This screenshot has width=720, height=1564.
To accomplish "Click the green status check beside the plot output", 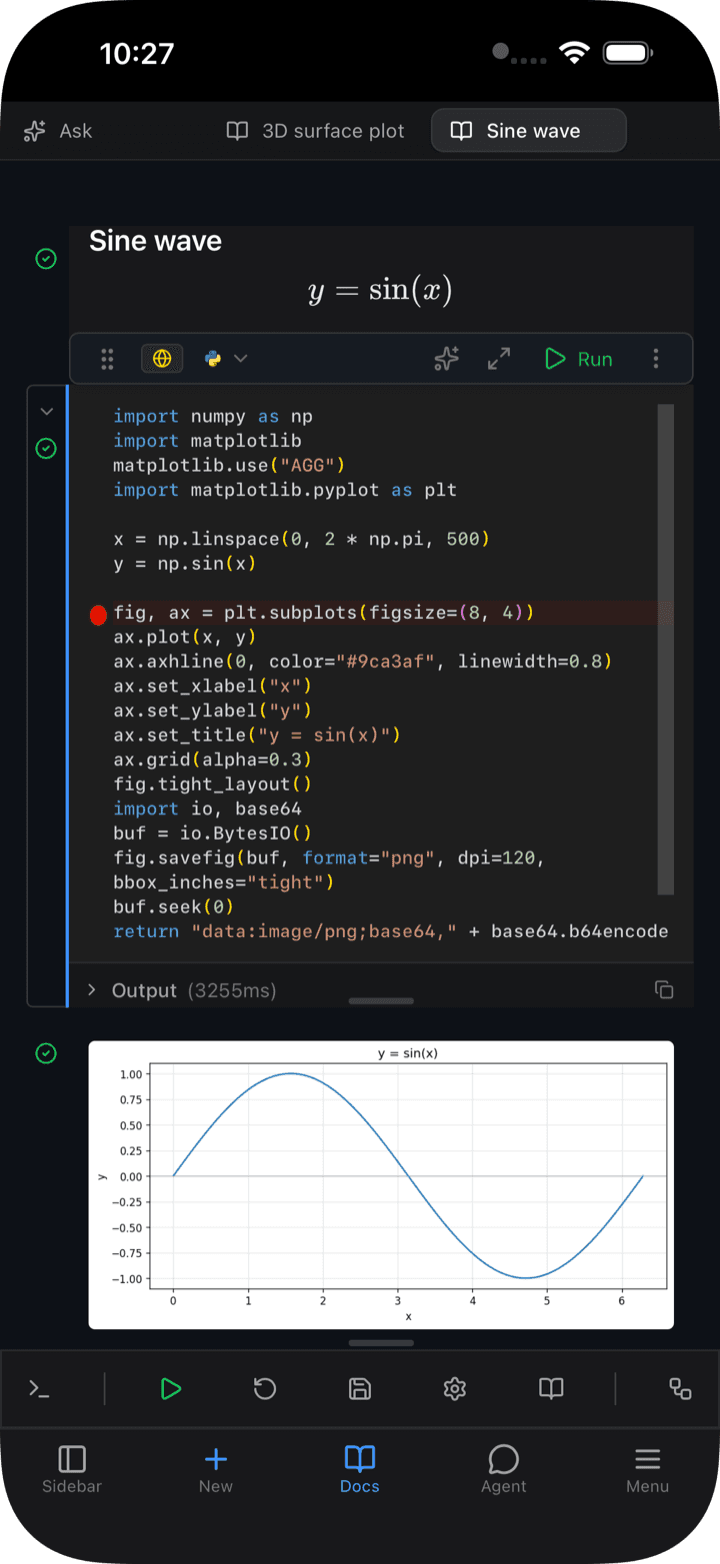I will pos(46,1053).
